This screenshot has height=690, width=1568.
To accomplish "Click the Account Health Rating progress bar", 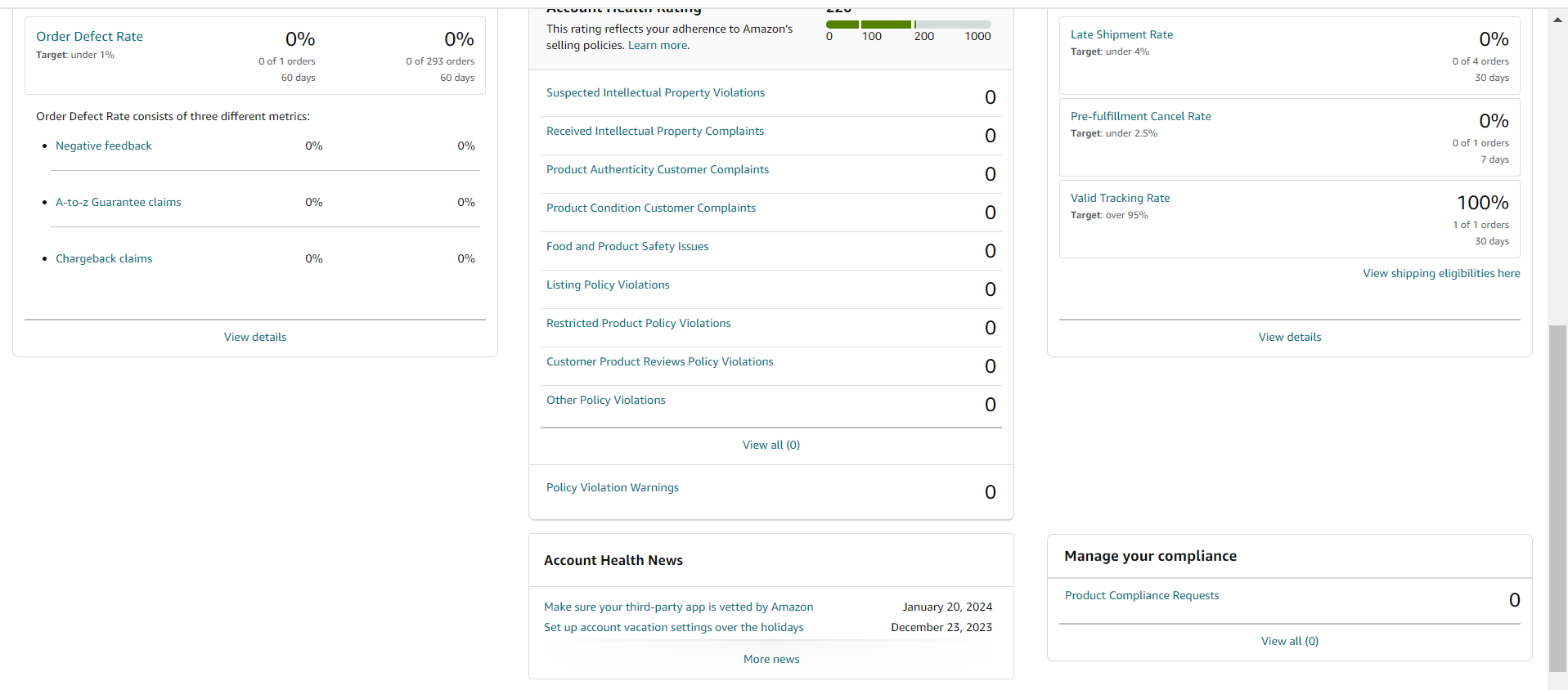I will tap(908, 25).
